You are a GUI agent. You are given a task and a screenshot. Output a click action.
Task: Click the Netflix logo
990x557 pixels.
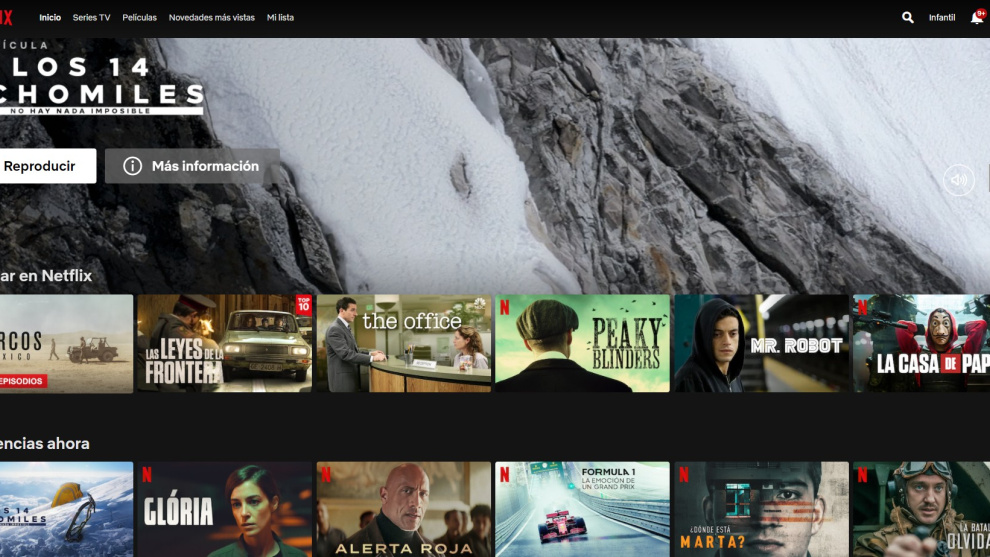(6, 17)
